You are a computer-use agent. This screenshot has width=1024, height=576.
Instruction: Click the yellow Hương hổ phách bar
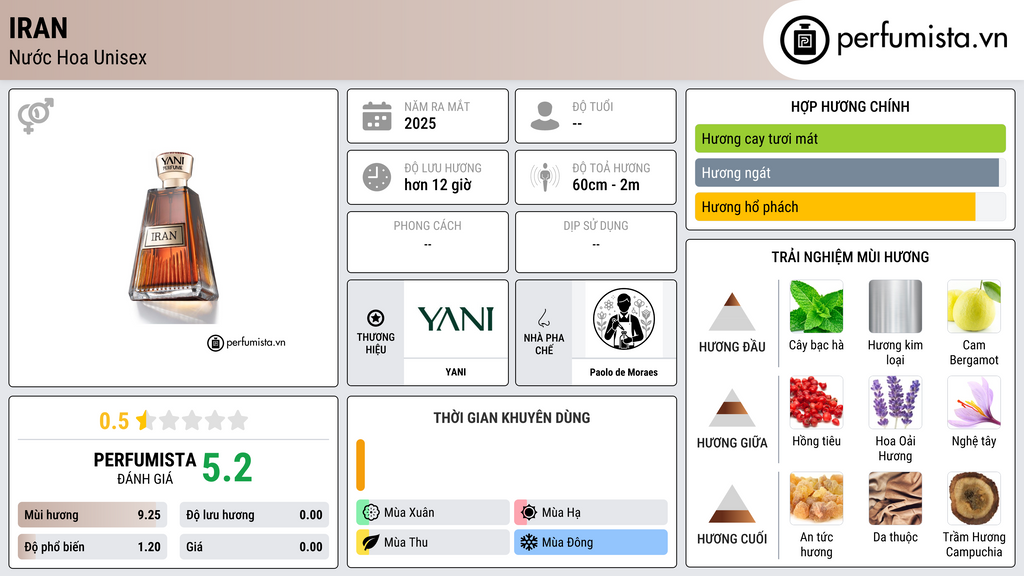coord(835,207)
